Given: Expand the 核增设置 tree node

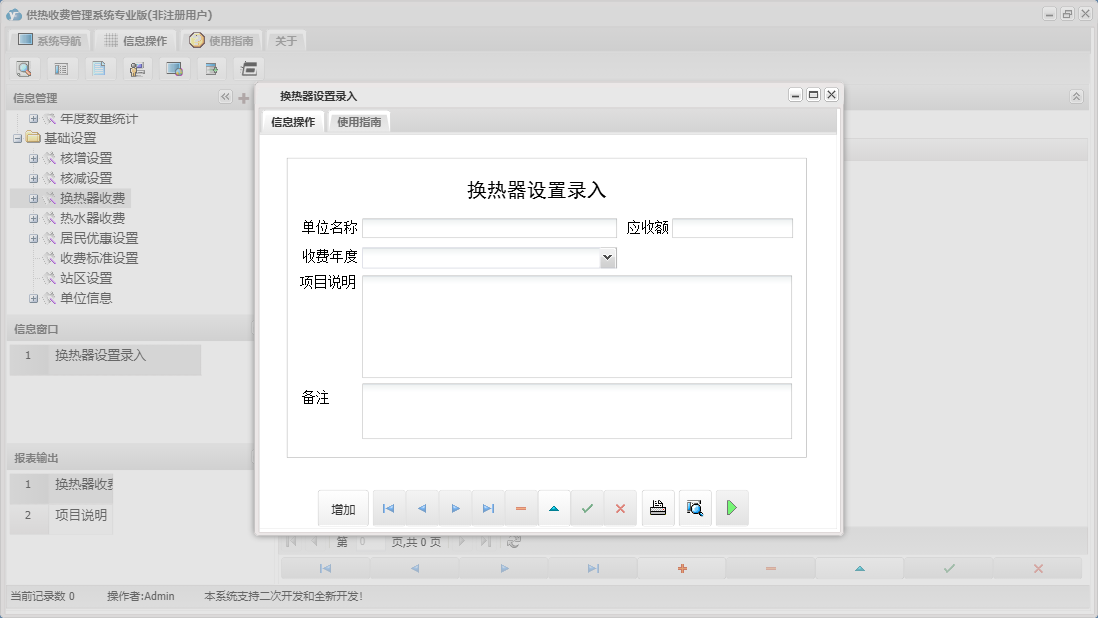Looking at the screenshot, I should (33, 157).
